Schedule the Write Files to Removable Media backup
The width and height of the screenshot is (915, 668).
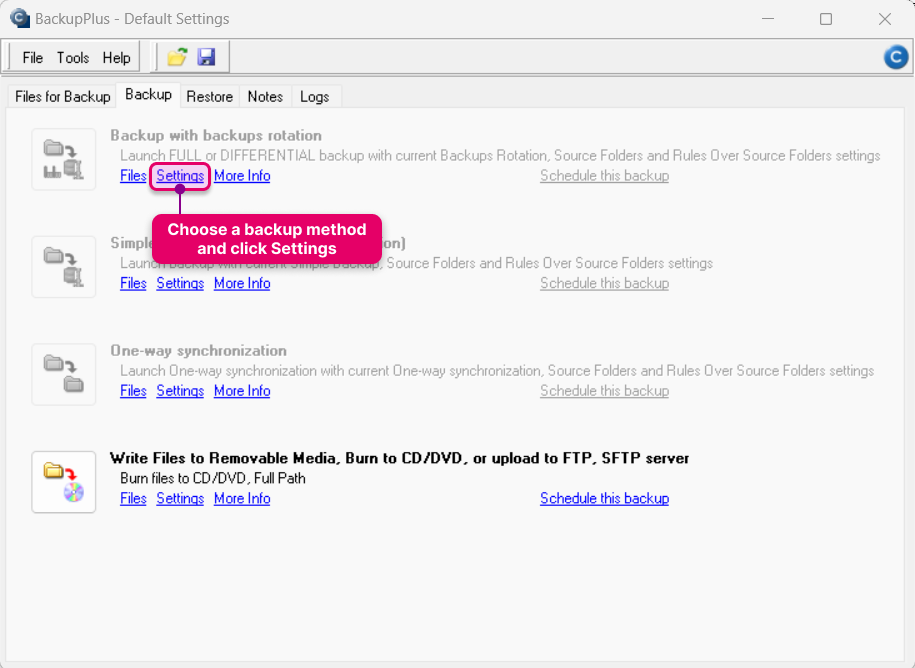605,498
